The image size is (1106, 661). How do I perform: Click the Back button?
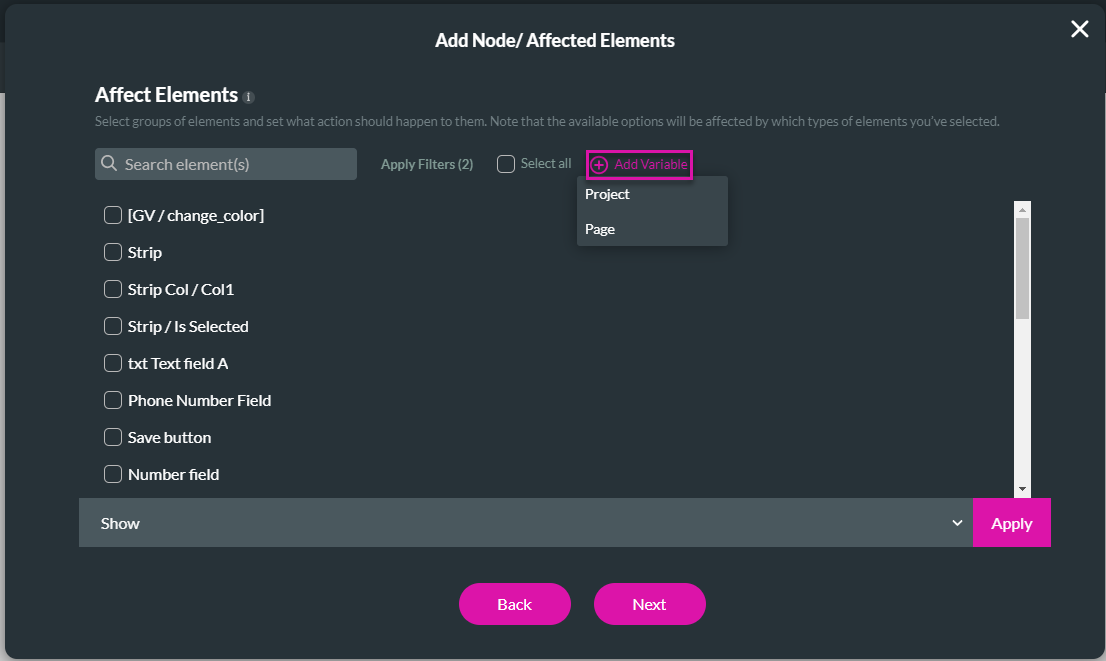[x=514, y=604]
